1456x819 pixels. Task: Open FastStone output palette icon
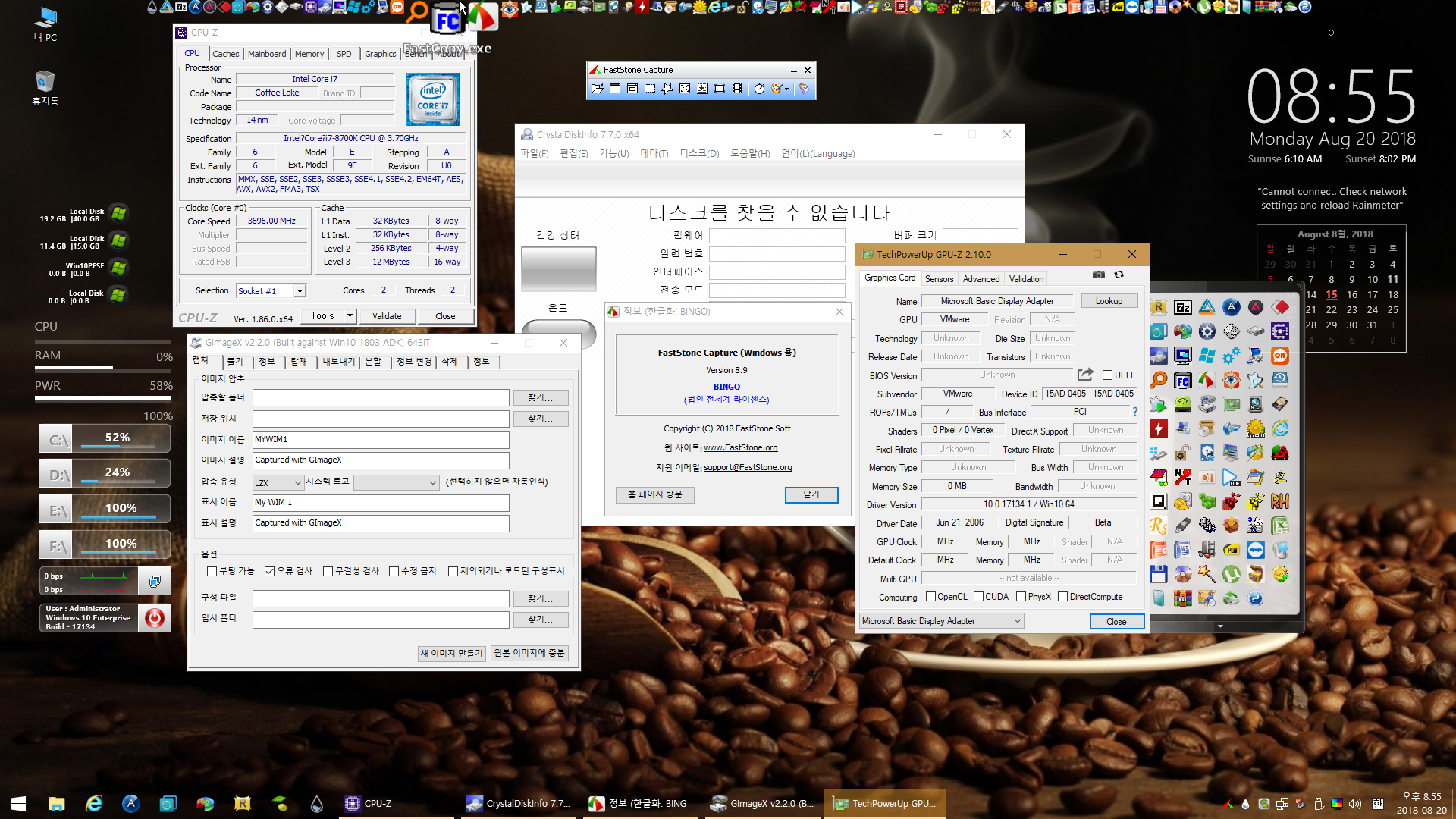(x=777, y=89)
